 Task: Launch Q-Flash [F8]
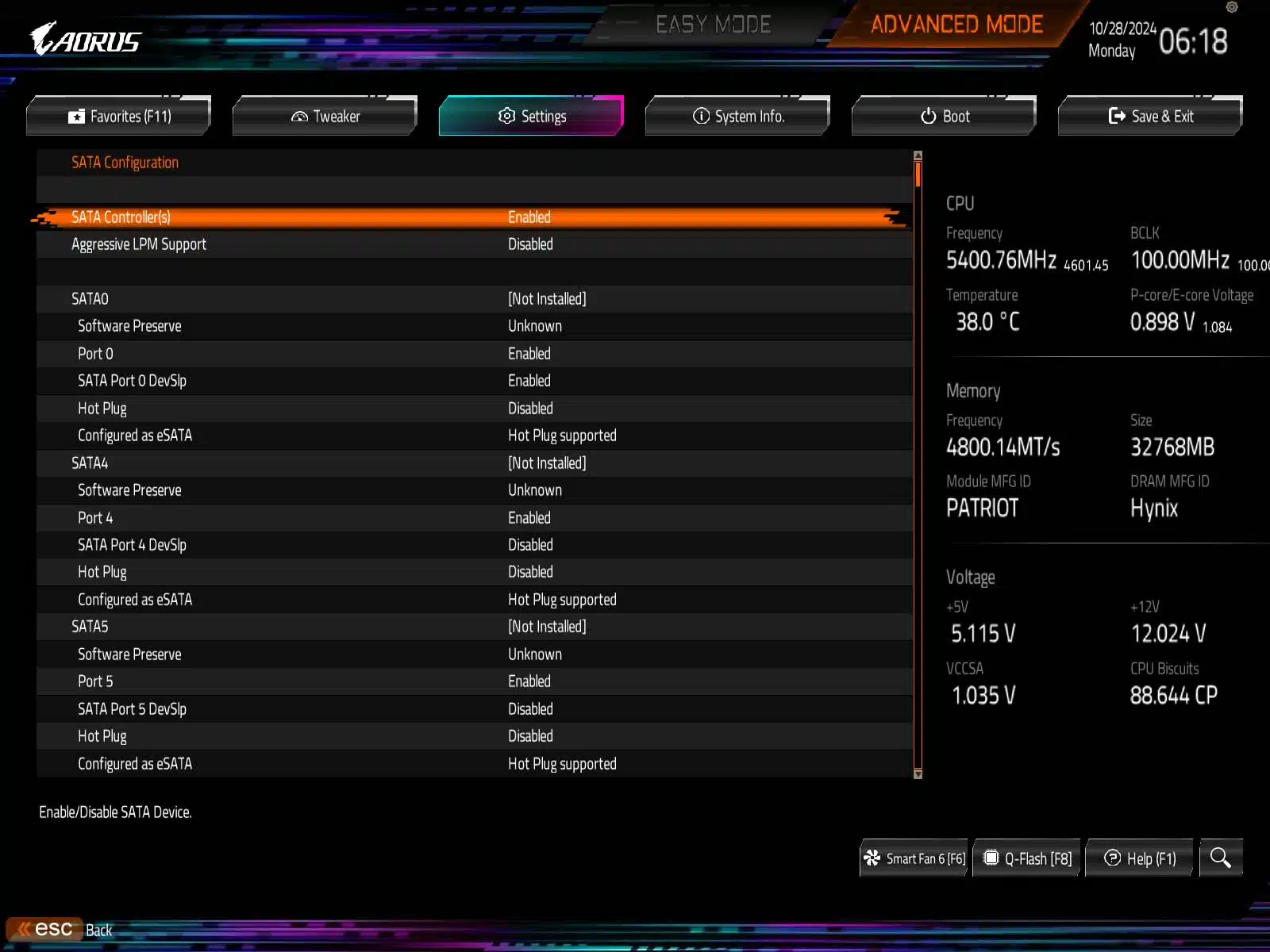coord(1028,858)
